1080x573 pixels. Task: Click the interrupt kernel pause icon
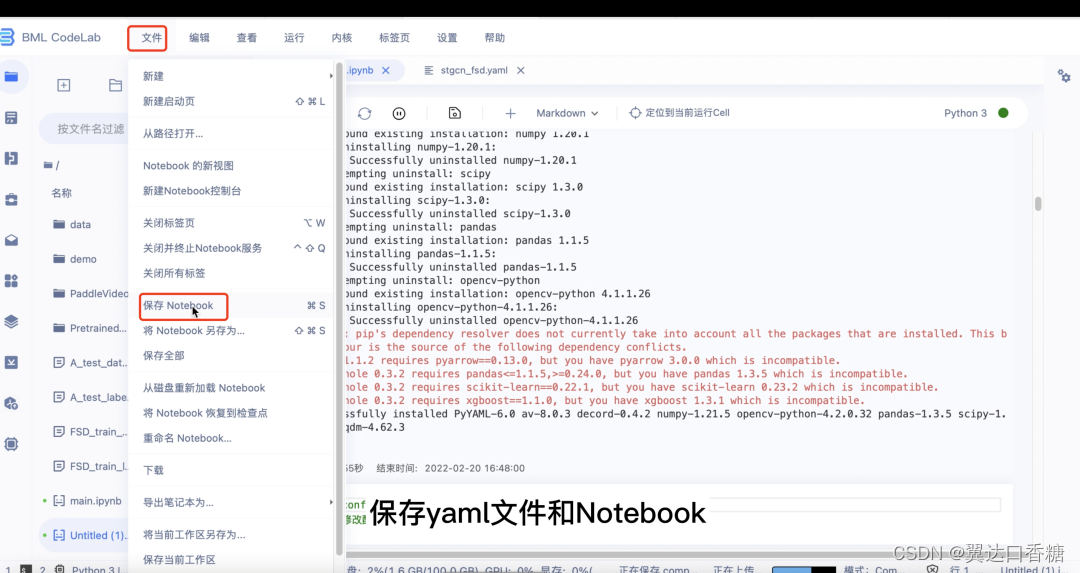click(399, 113)
